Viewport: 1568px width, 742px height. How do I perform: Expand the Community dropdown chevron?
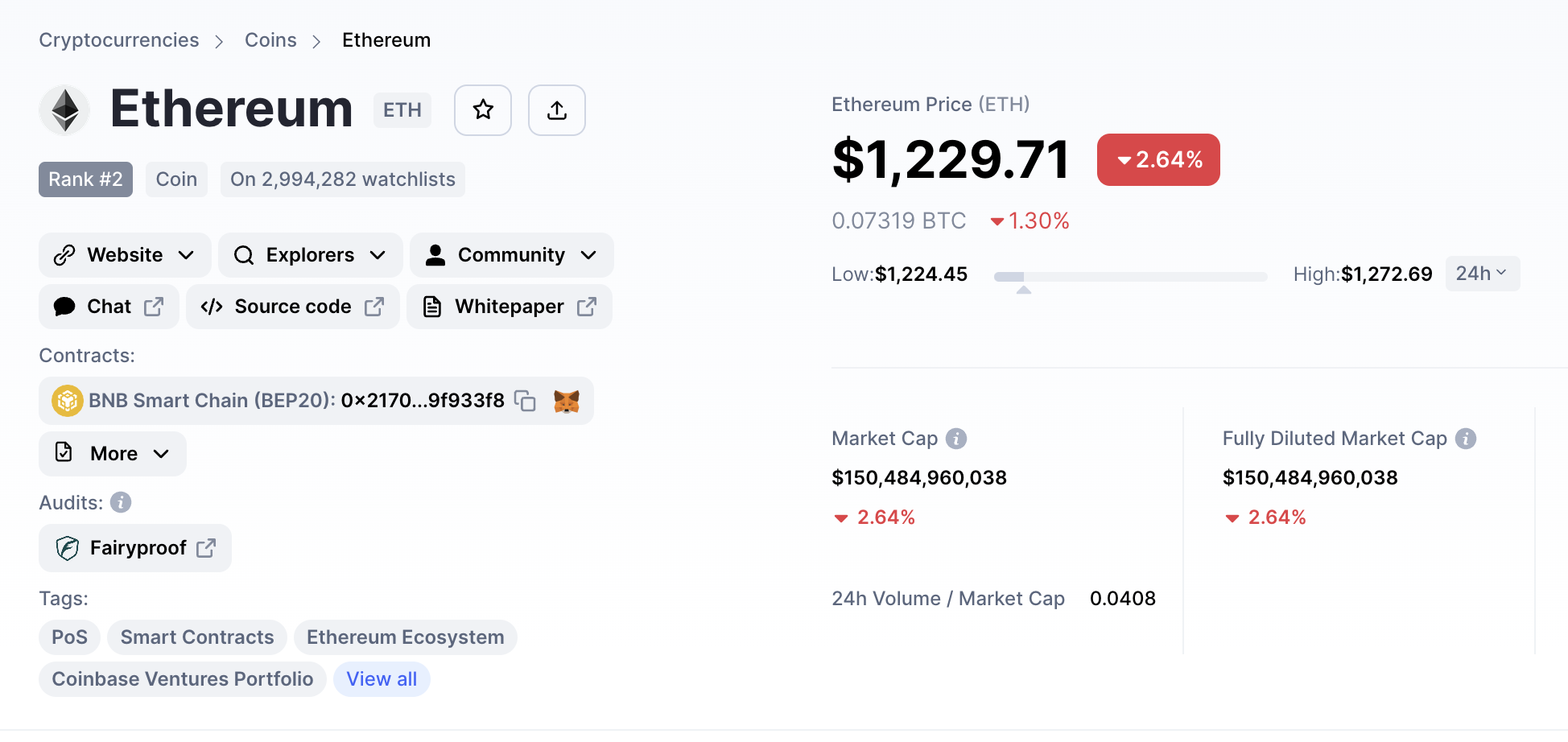click(588, 255)
